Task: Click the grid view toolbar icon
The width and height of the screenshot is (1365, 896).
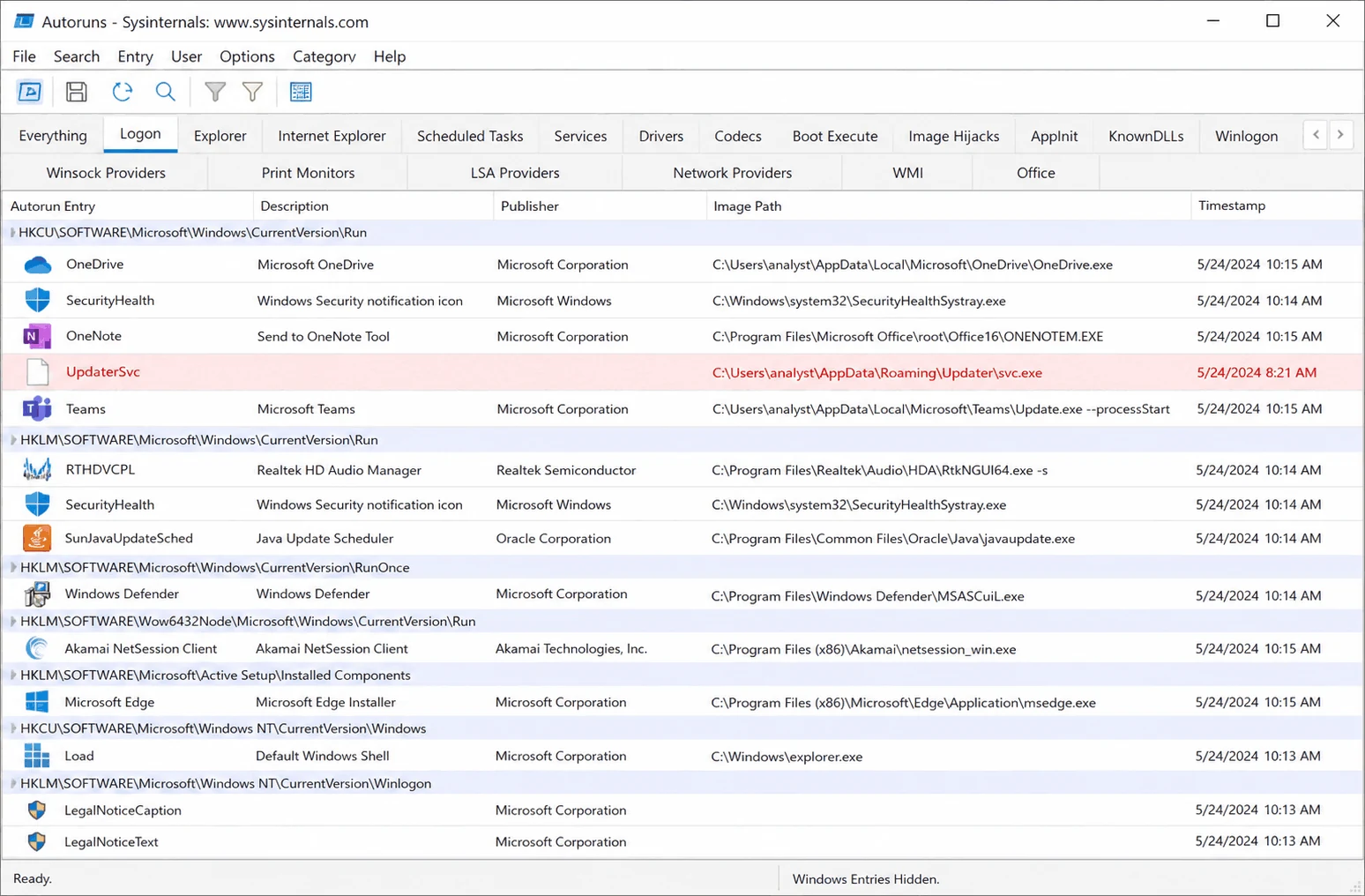Action: [x=301, y=92]
